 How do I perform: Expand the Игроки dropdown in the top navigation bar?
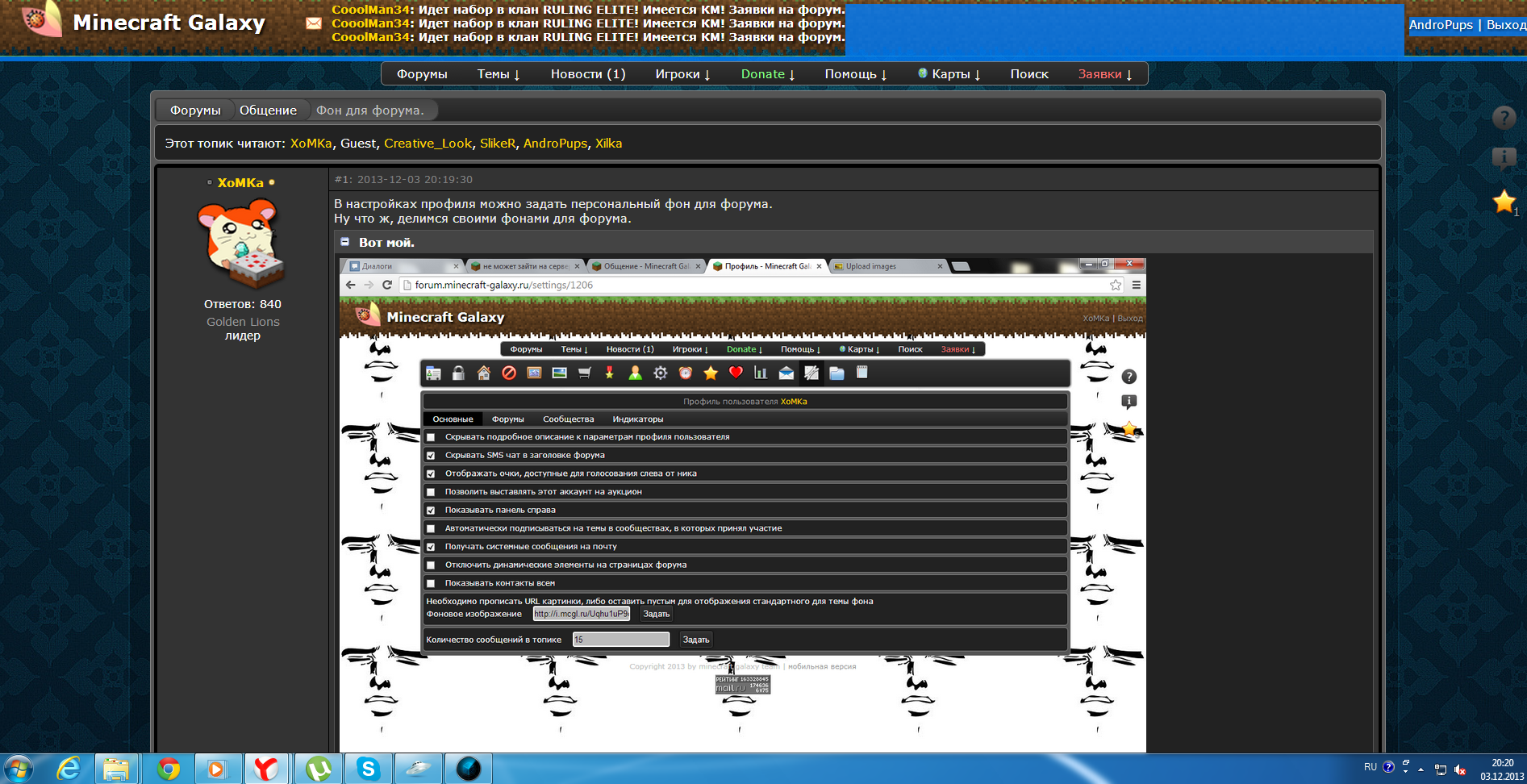click(x=682, y=74)
